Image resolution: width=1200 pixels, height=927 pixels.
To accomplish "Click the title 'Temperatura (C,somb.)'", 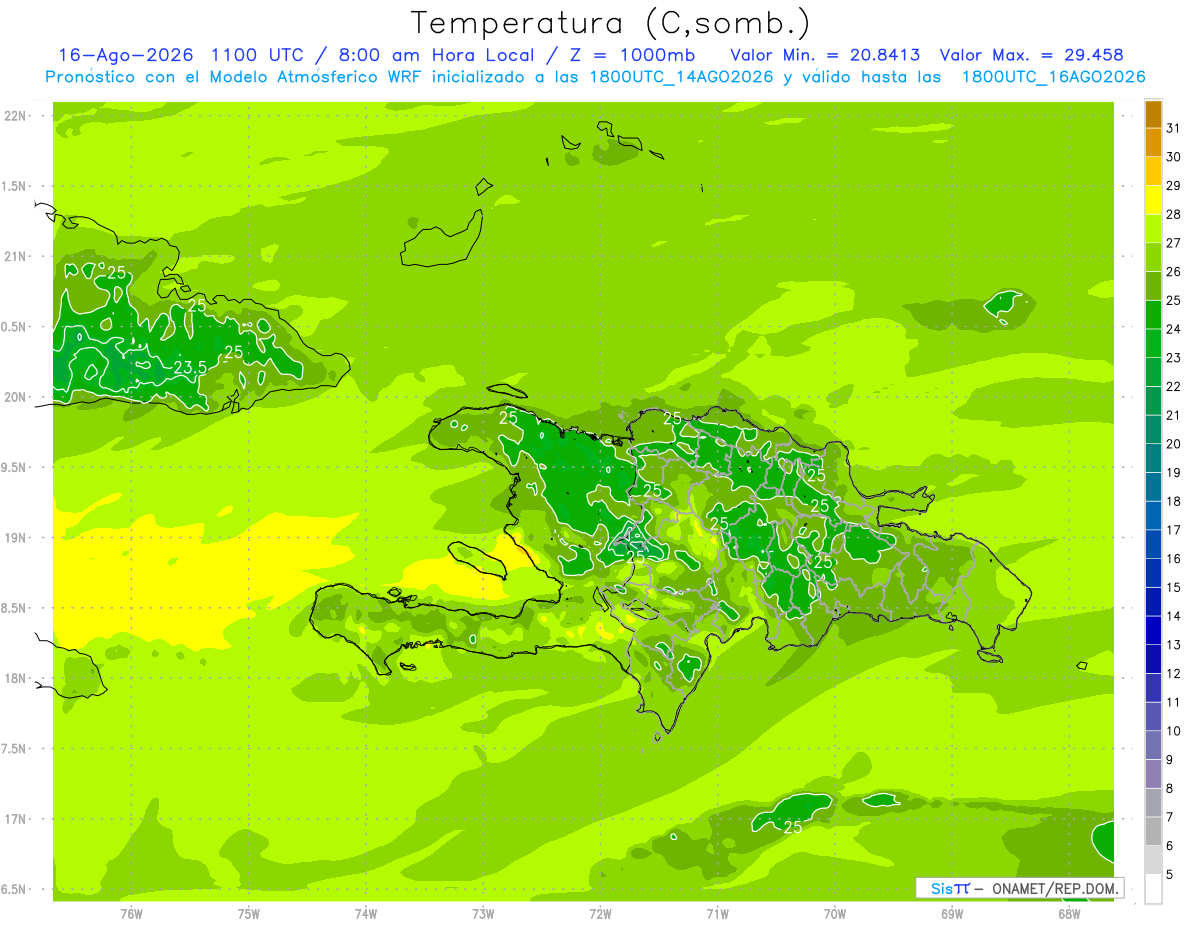I will 611,23.
